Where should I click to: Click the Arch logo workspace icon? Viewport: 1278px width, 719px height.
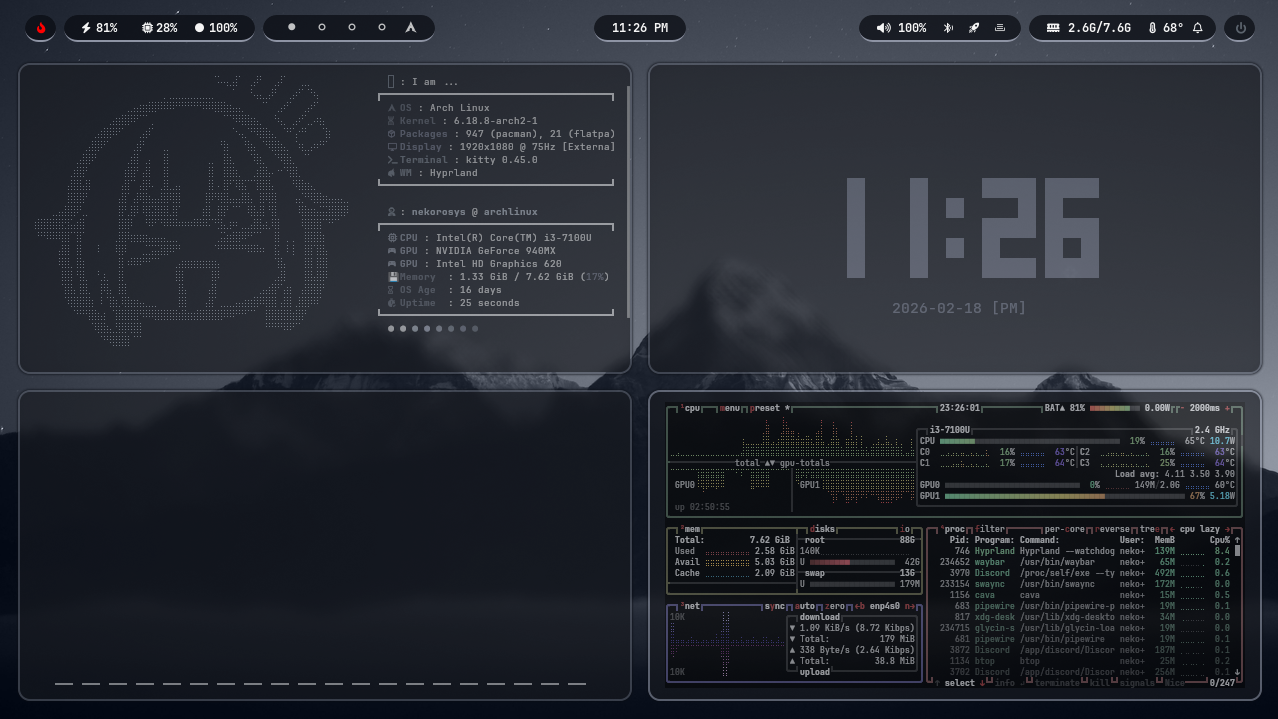coord(410,28)
